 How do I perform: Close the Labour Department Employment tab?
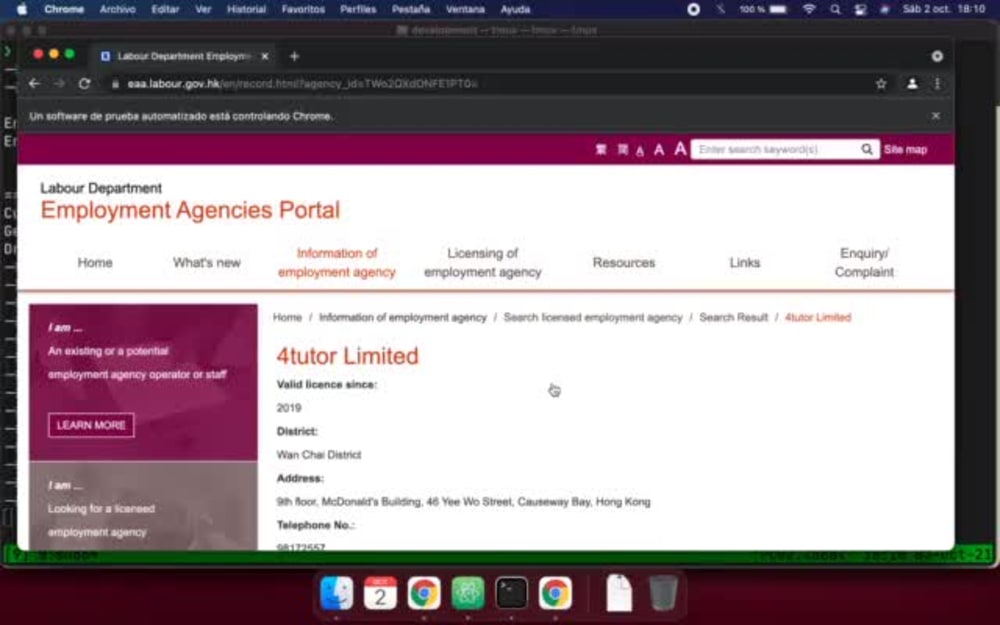(x=265, y=56)
